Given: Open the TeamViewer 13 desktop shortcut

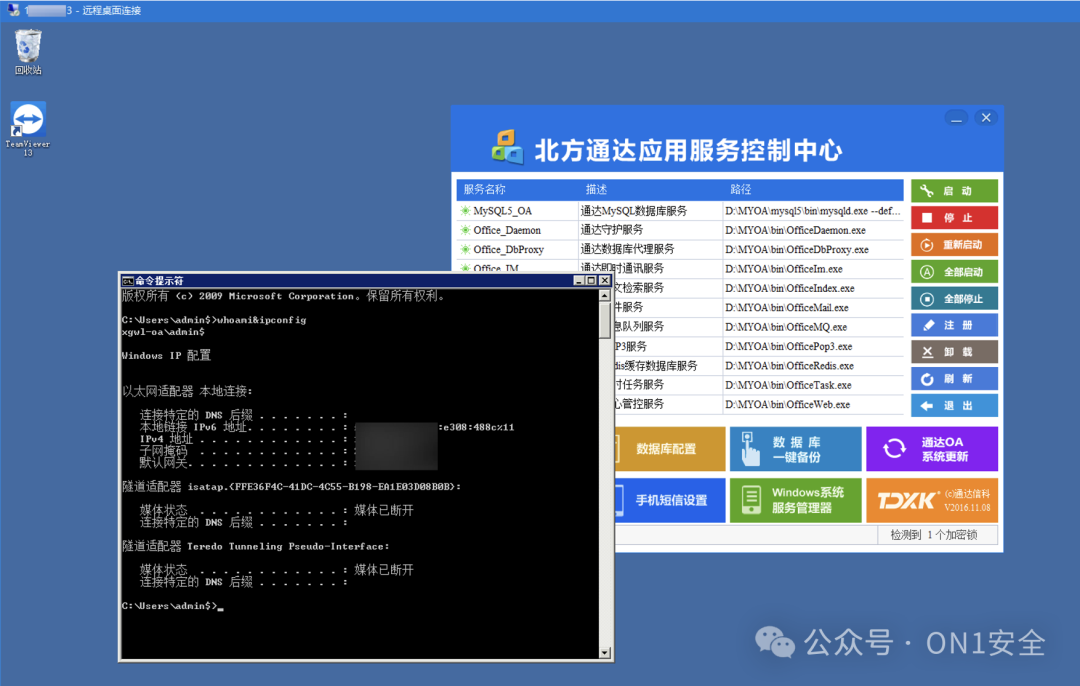Looking at the screenshot, I should (x=28, y=129).
